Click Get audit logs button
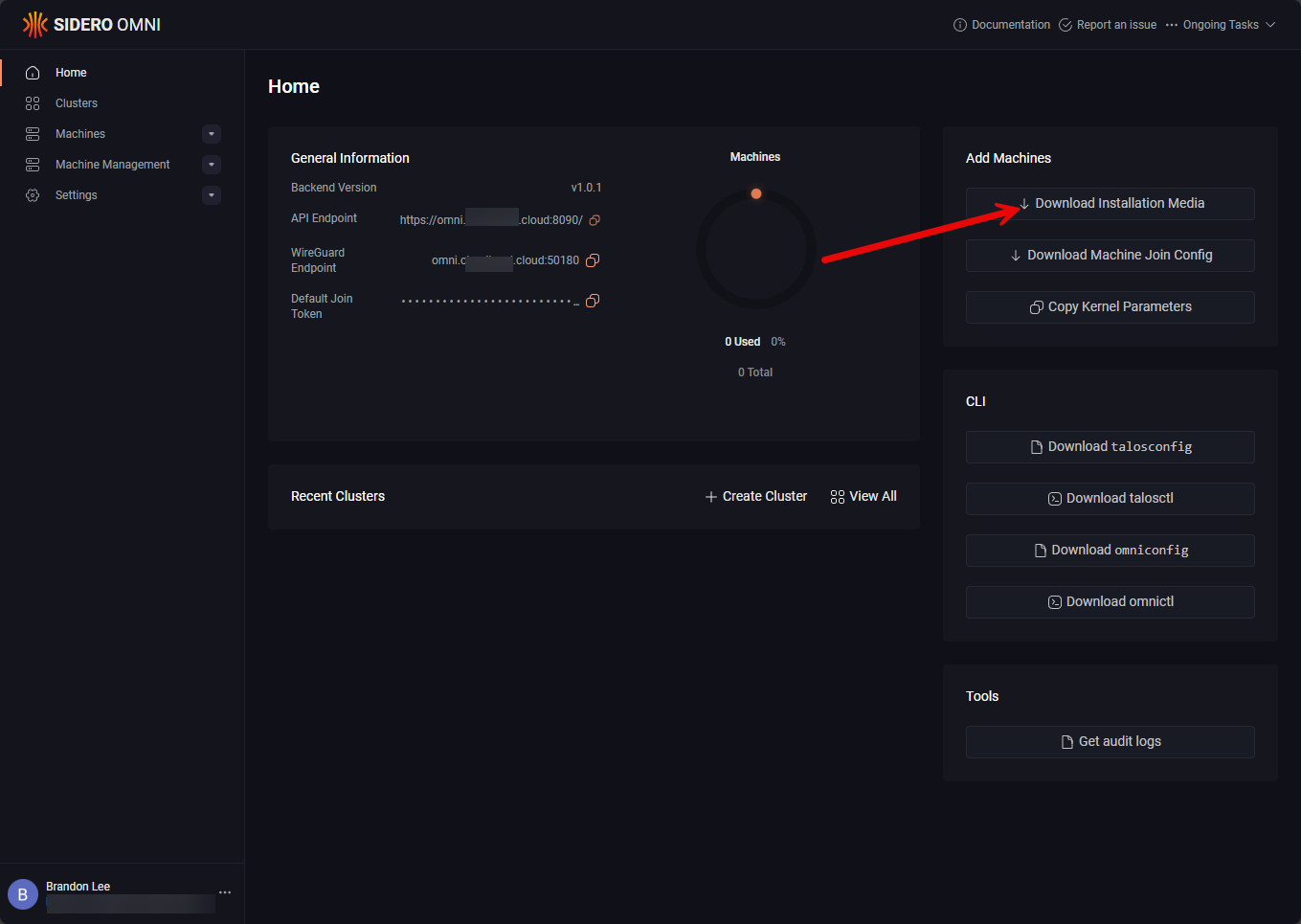The image size is (1301, 924). 1110,742
